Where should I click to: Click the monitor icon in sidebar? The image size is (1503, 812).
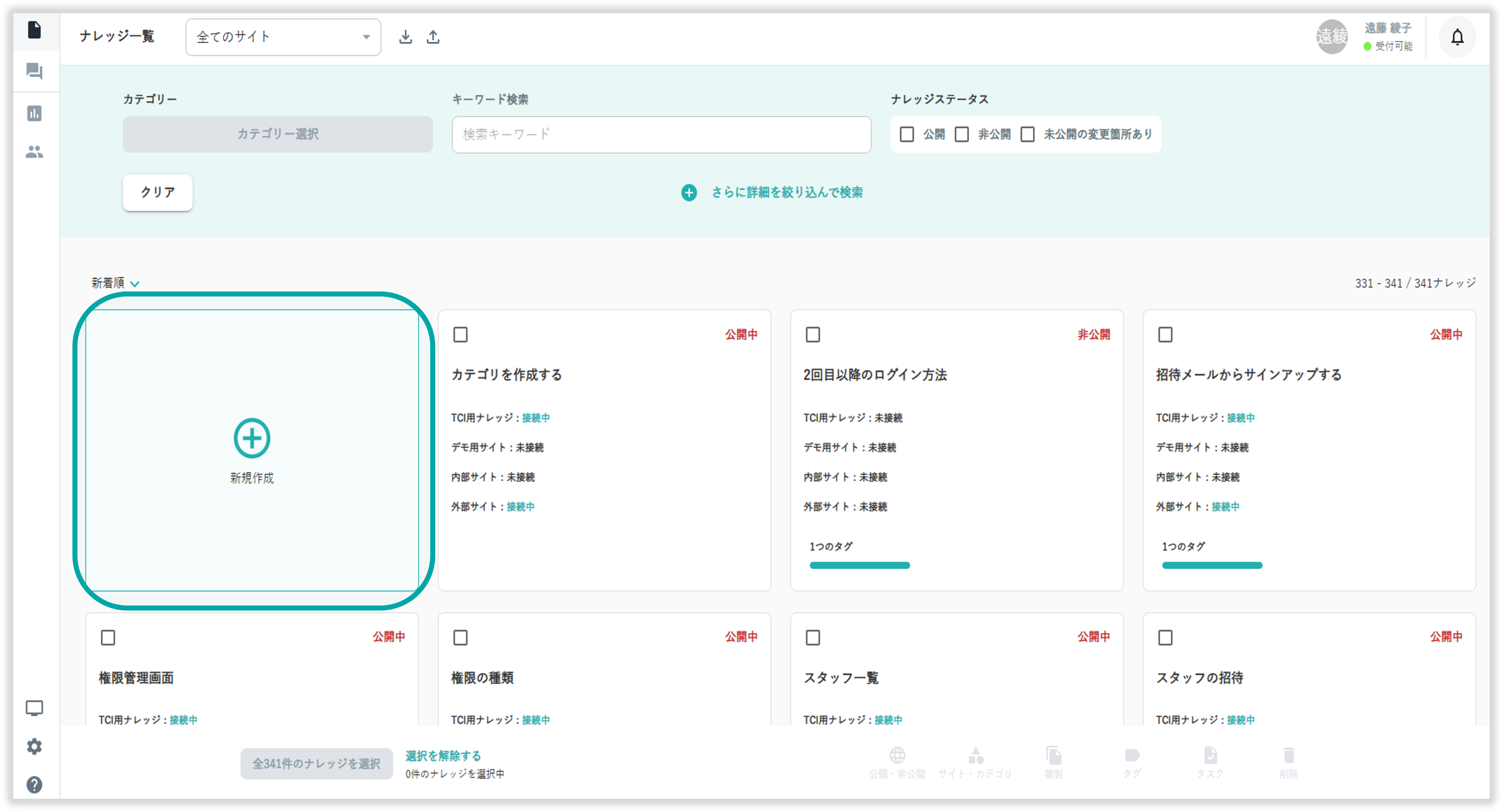pyautogui.click(x=34, y=708)
